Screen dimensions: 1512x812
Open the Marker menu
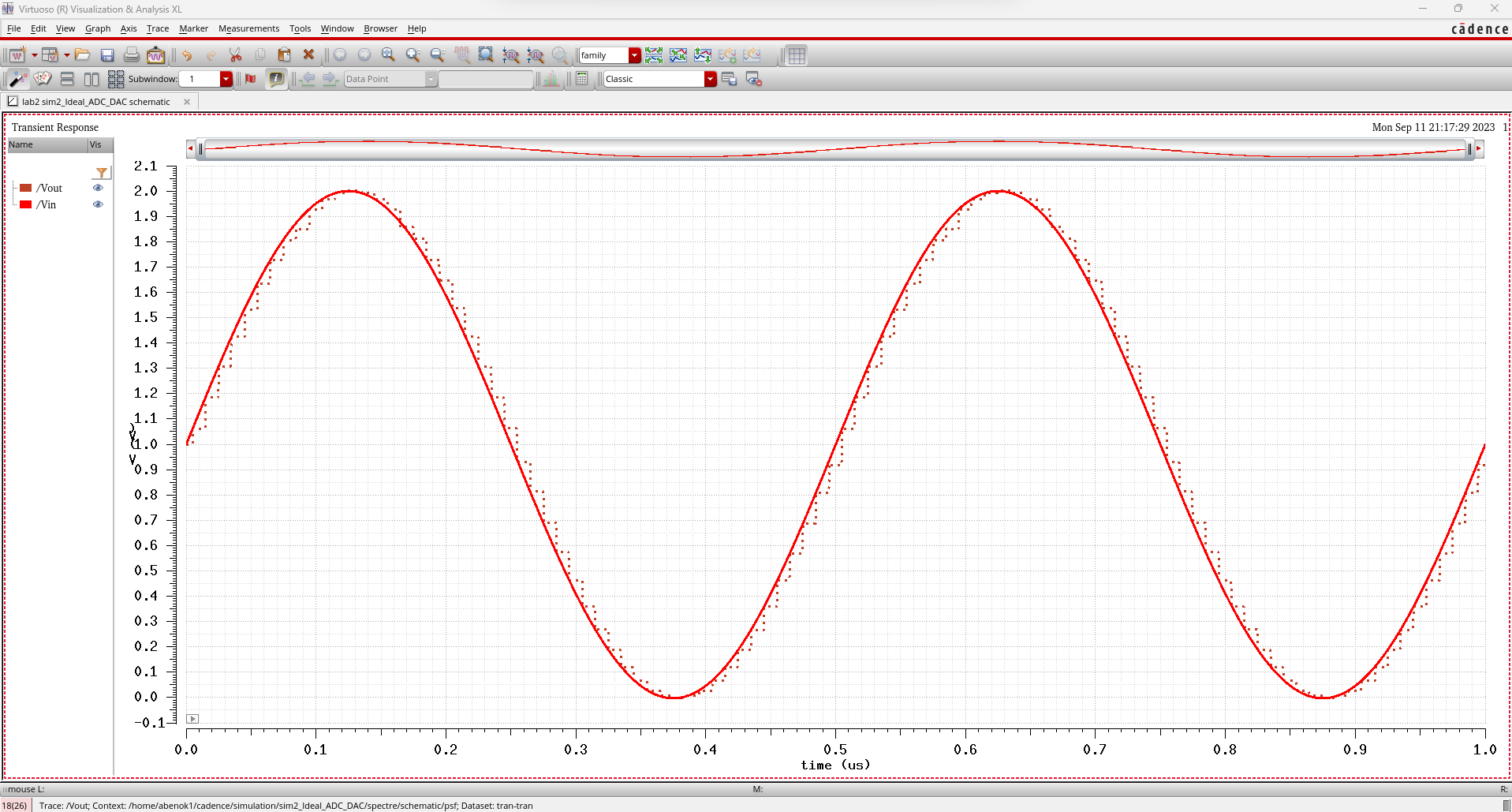(x=193, y=28)
